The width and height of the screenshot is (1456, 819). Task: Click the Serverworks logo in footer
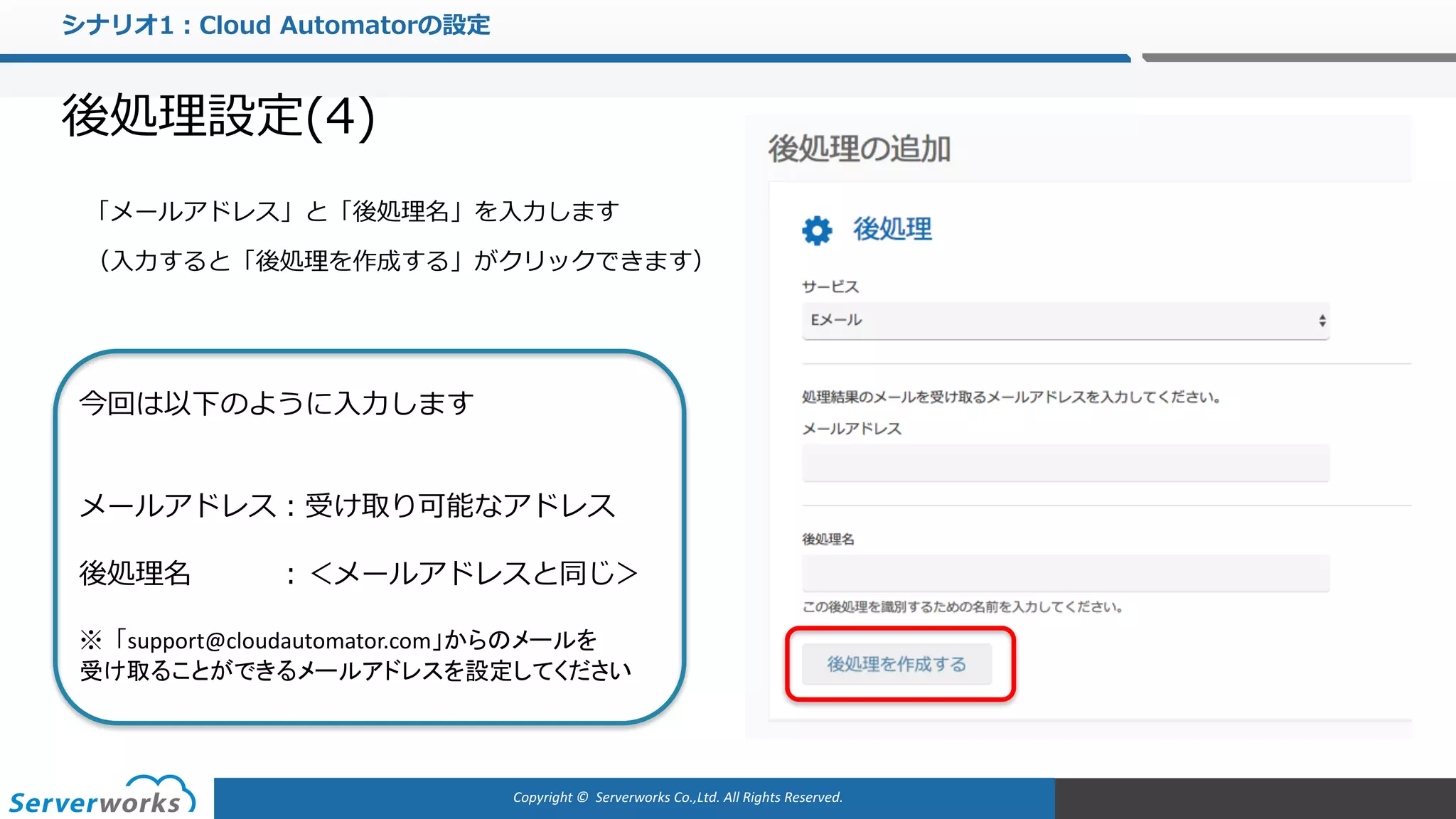102,795
